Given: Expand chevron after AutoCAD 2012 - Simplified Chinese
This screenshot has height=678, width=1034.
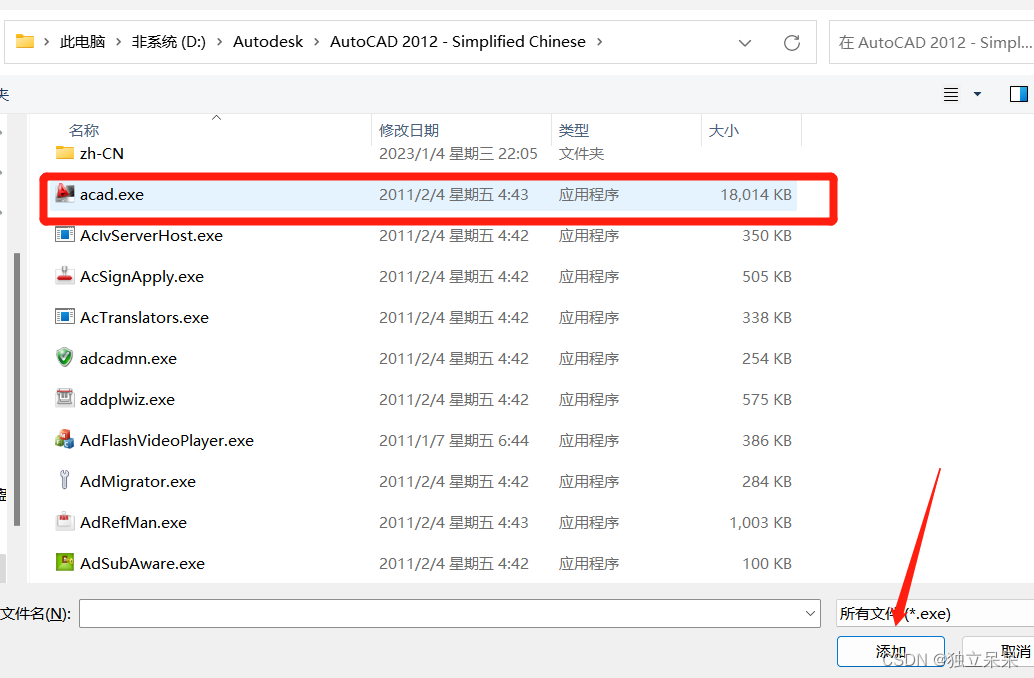Looking at the screenshot, I should coord(599,42).
